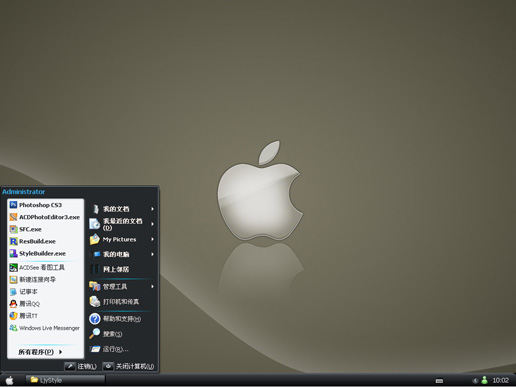Expand 我最近的文档 submenu arrow

pos(152,224)
